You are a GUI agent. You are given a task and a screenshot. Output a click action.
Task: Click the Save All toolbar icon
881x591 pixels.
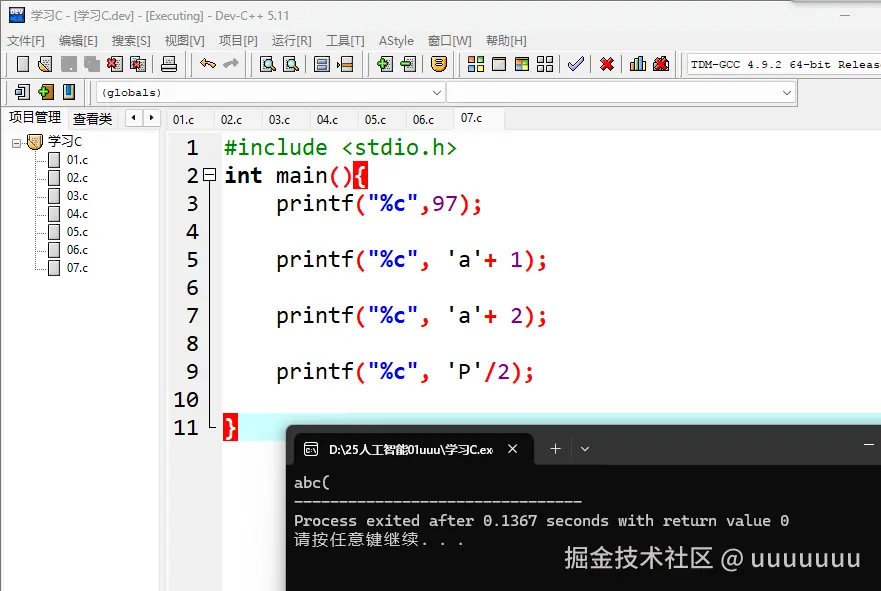92,64
